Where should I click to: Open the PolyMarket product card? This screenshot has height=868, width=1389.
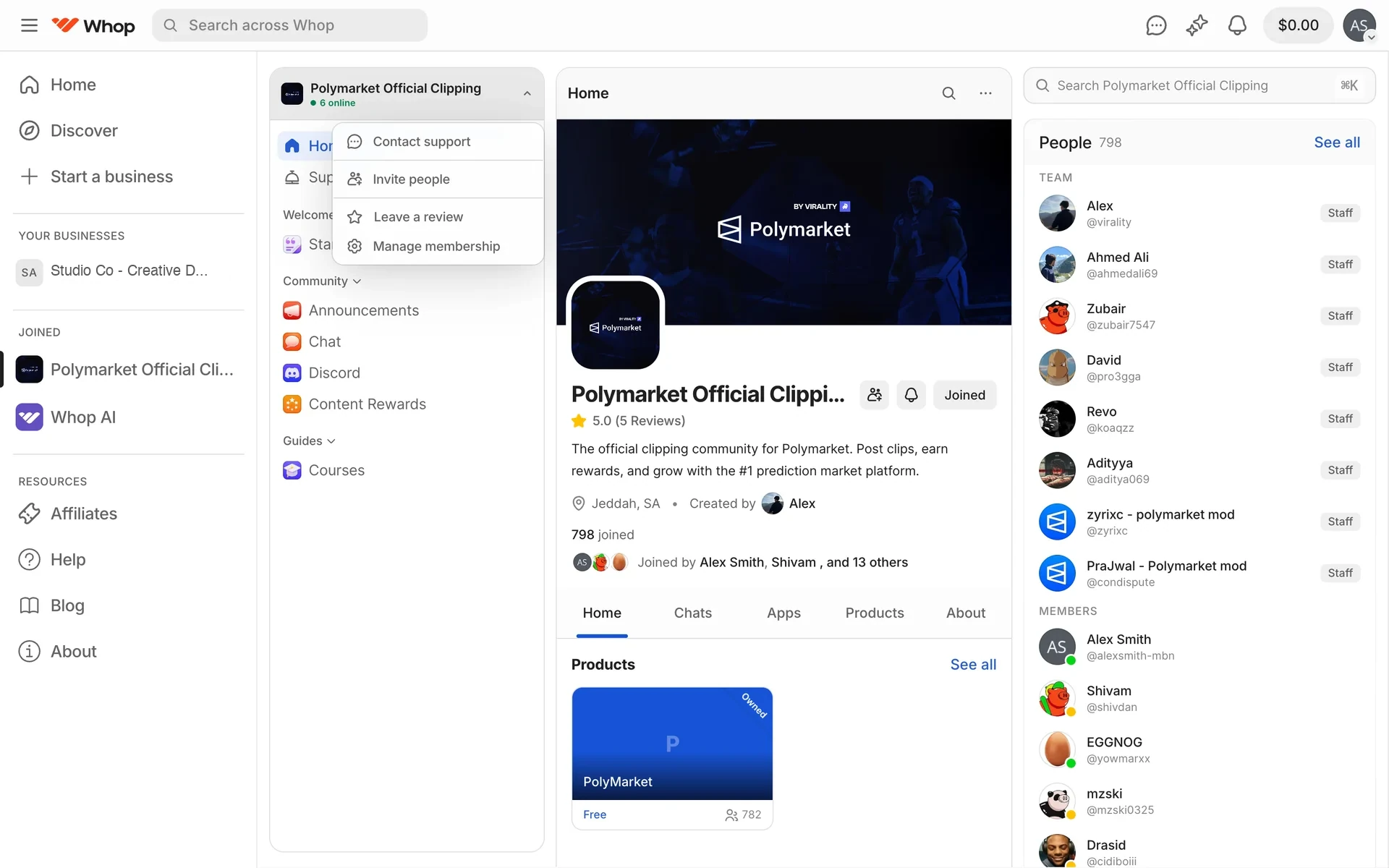(x=672, y=758)
